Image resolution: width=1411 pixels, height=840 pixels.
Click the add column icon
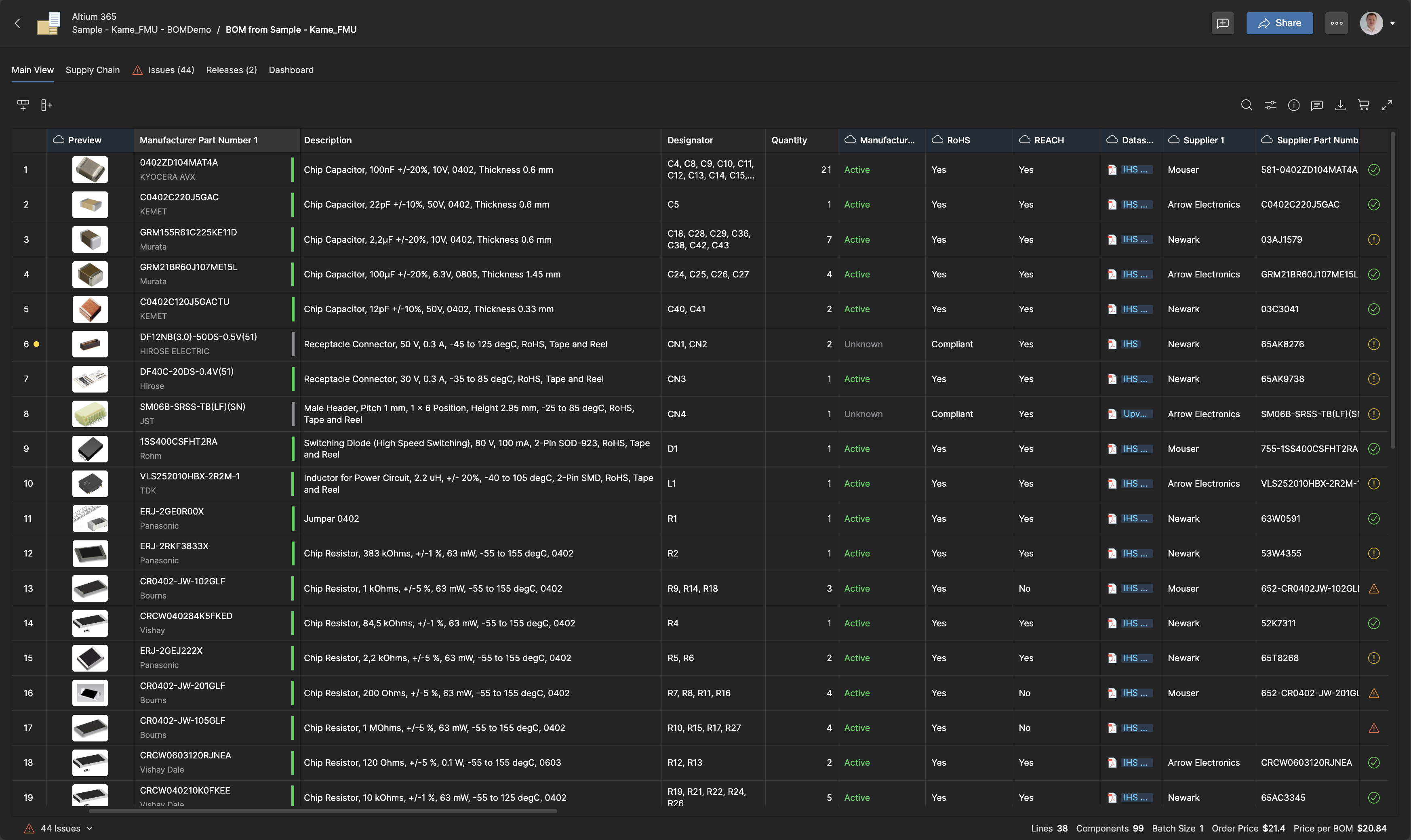(x=46, y=105)
